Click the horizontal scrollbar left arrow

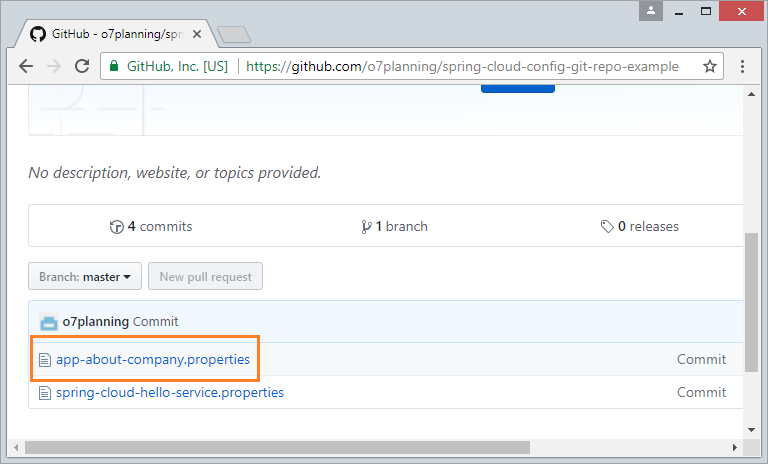click(x=17, y=447)
